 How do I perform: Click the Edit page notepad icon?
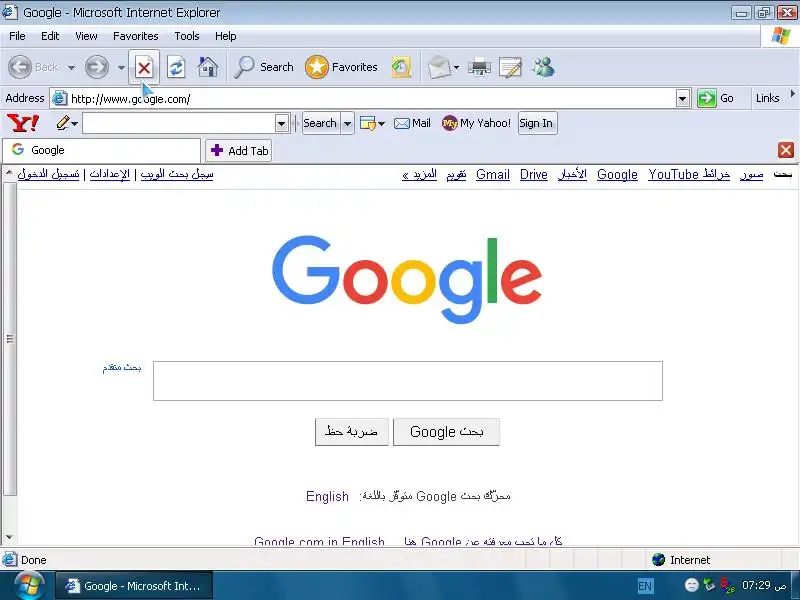tap(510, 67)
